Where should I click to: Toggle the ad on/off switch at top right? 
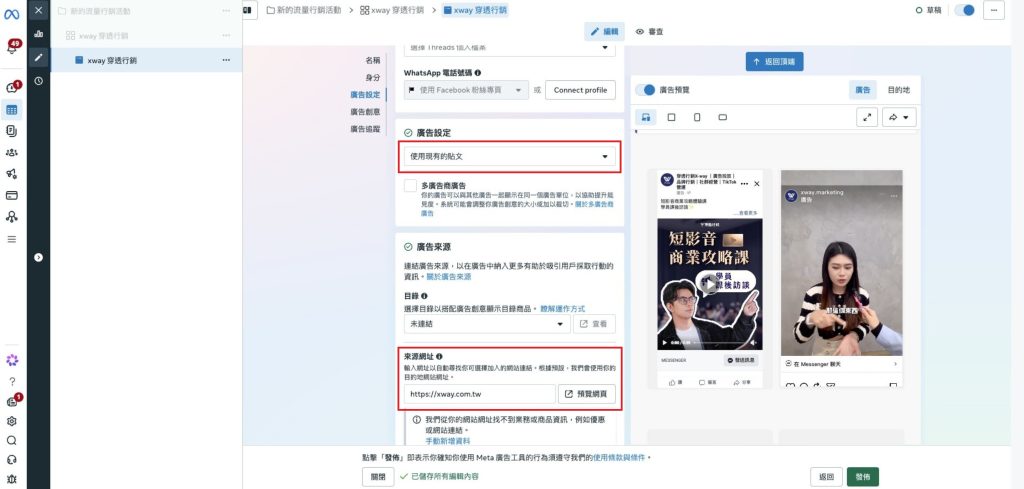(x=965, y=10)
